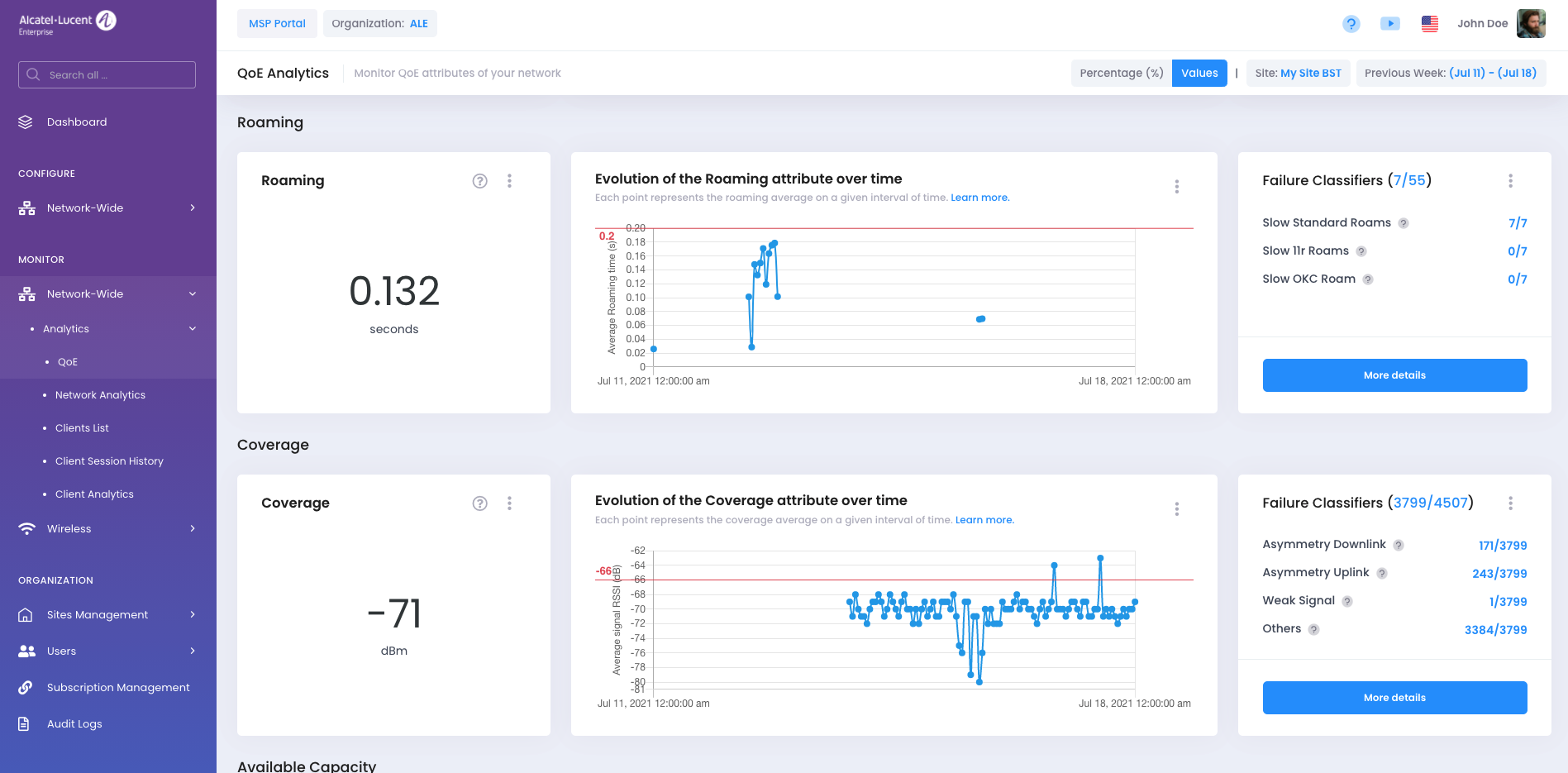Click the MSP Portal button
This screenshot has height=773, width=1568.
point(277,23)
